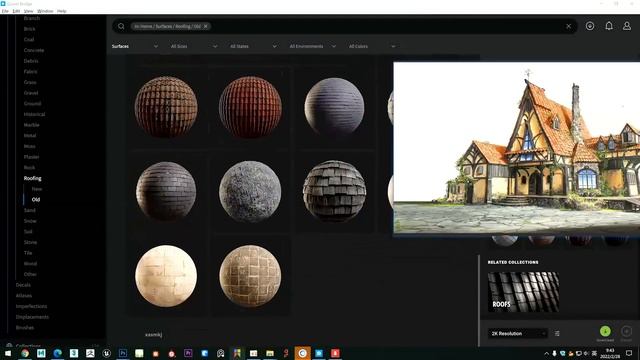
Task: Select the Debris category
Action: 31,61
